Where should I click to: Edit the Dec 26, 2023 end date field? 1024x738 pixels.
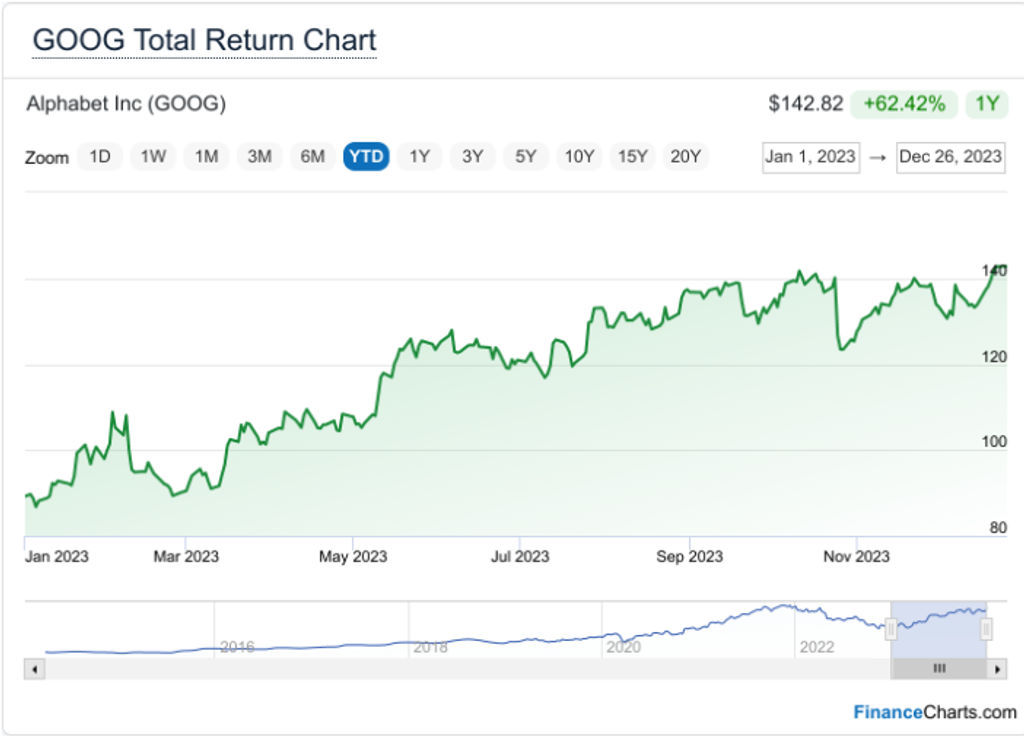(950, 157)
